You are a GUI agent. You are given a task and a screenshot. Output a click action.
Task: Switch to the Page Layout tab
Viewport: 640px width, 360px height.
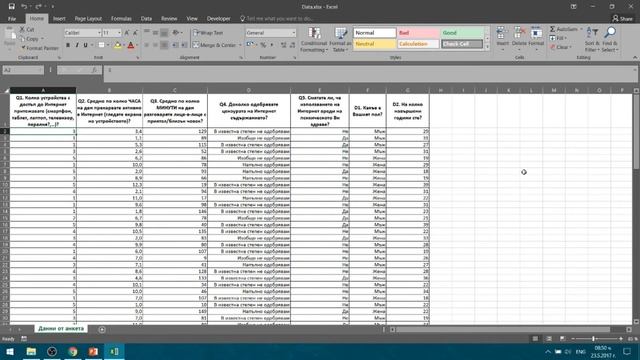pyautogui.click(x=88, y=18)
